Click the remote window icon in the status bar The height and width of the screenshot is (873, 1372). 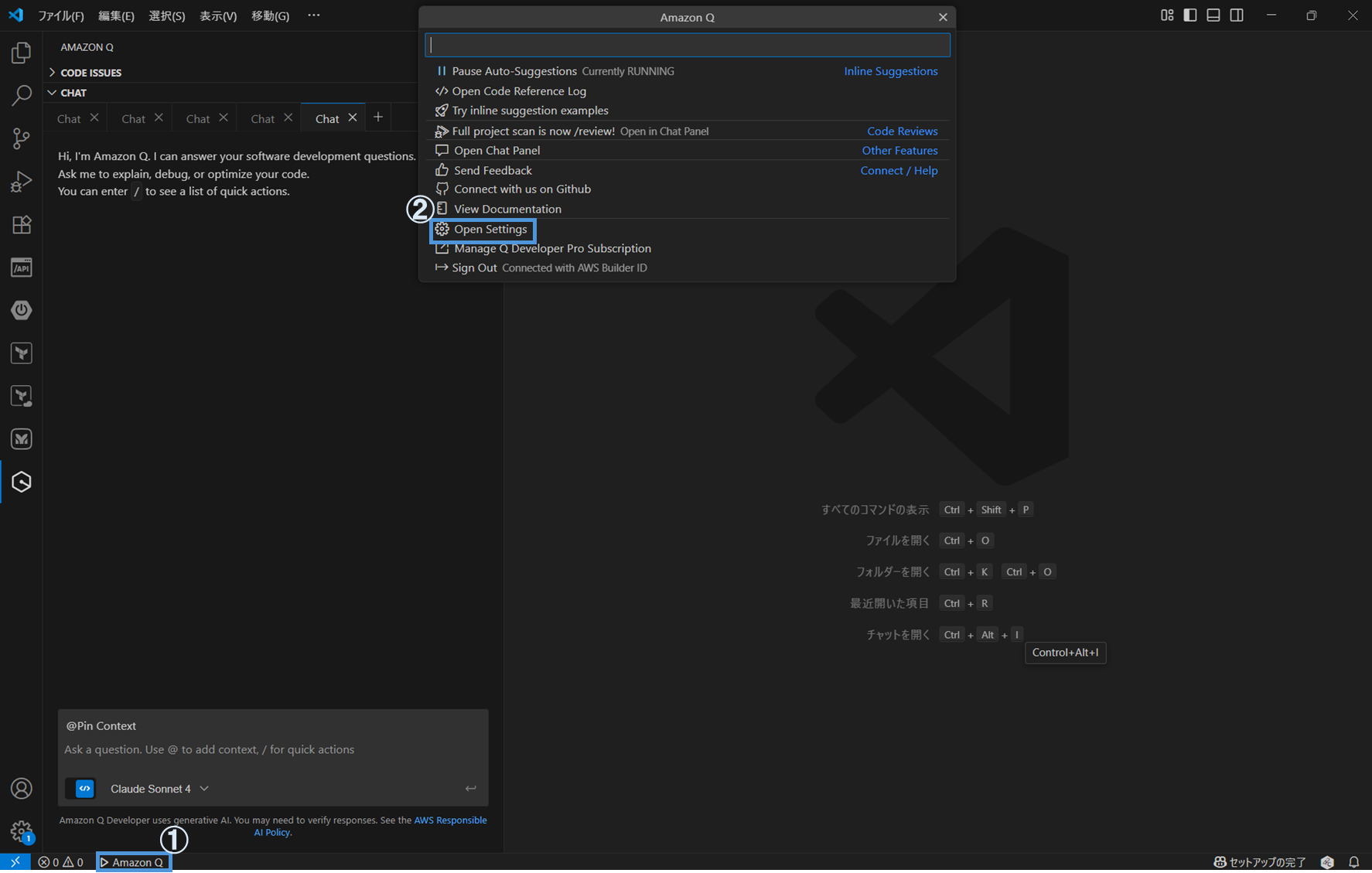point(15,862)
